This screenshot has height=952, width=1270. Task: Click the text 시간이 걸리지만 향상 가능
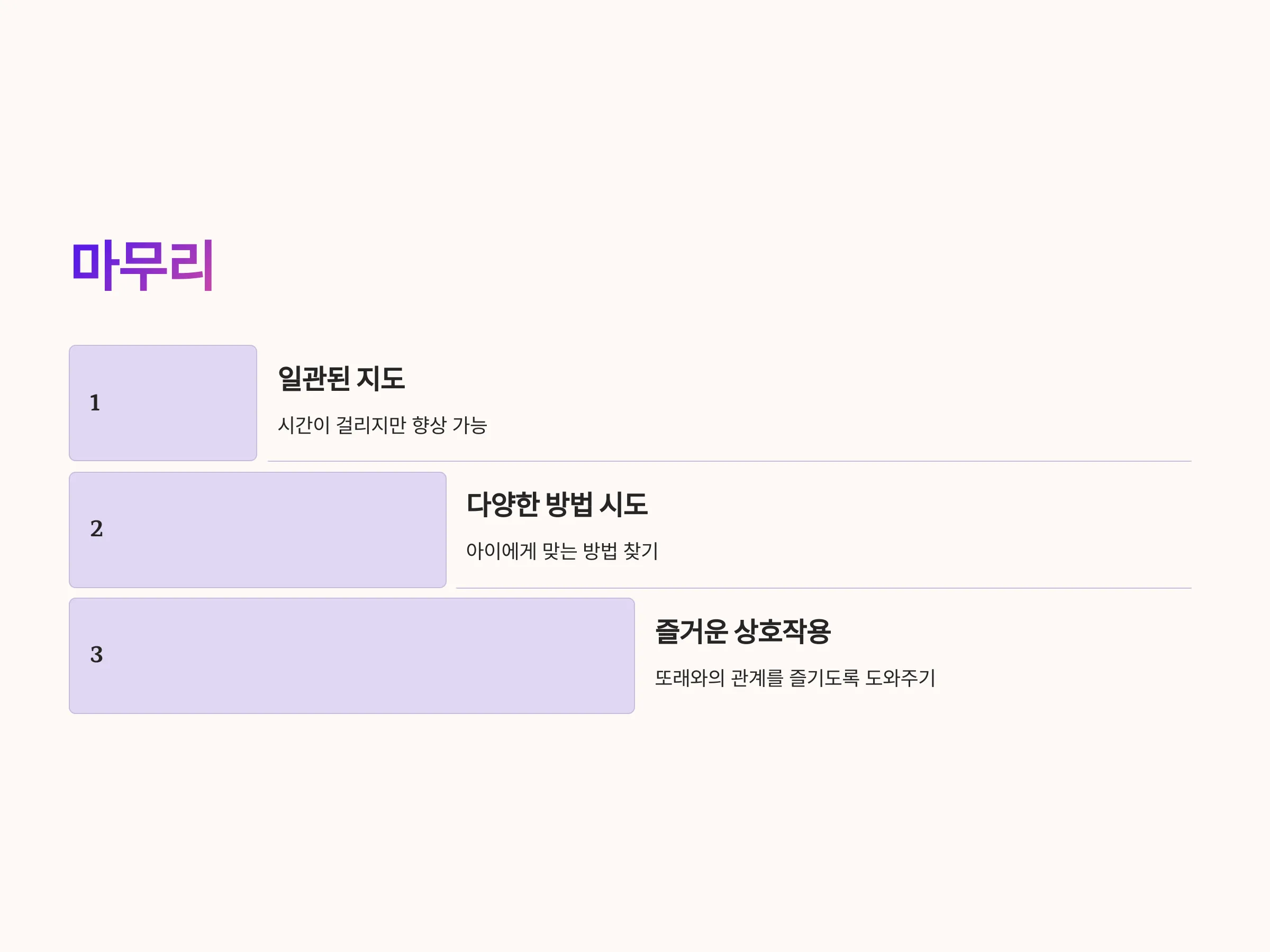point(383,425)
